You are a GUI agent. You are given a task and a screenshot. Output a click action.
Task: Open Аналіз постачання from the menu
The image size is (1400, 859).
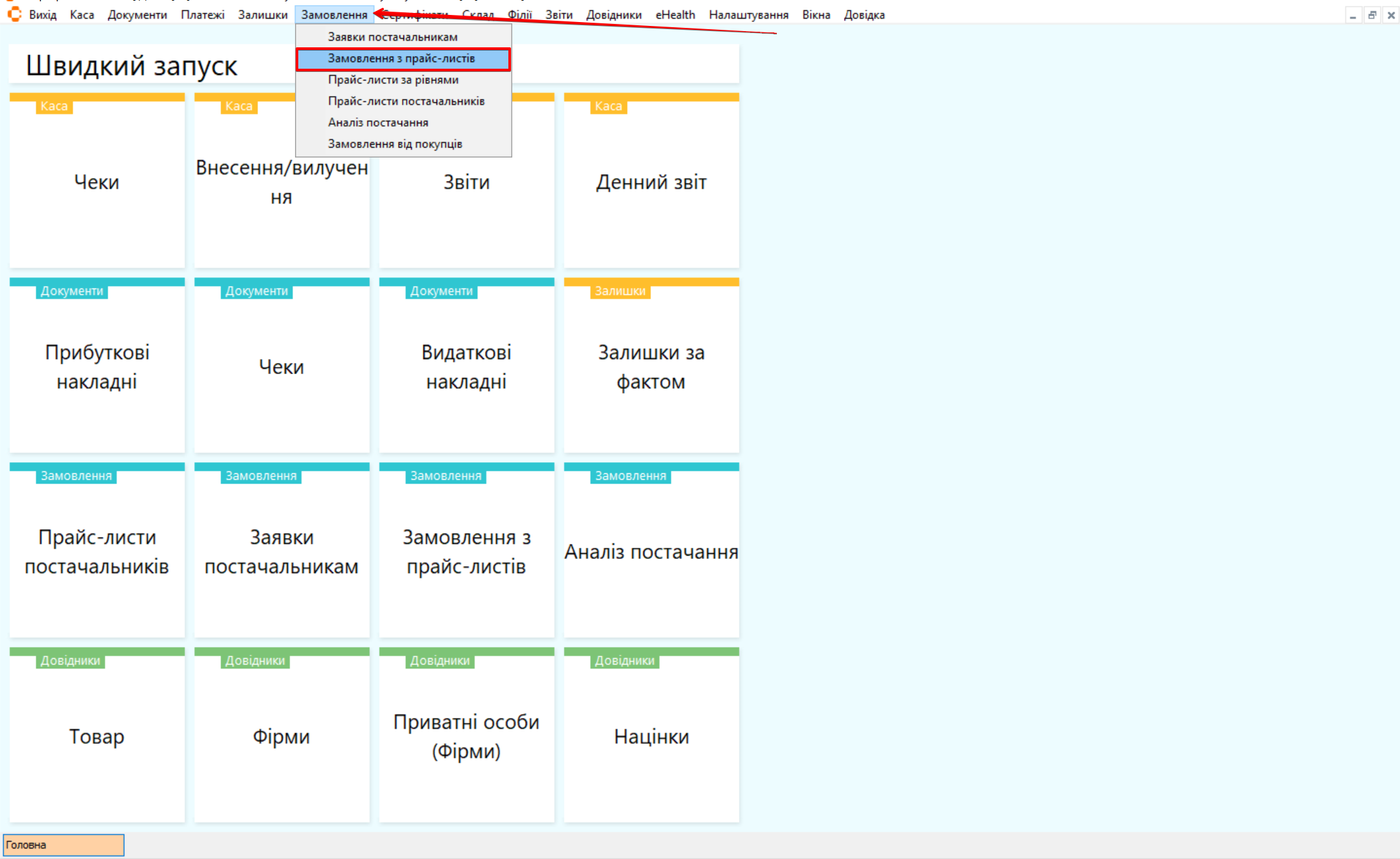coord(378,123)
